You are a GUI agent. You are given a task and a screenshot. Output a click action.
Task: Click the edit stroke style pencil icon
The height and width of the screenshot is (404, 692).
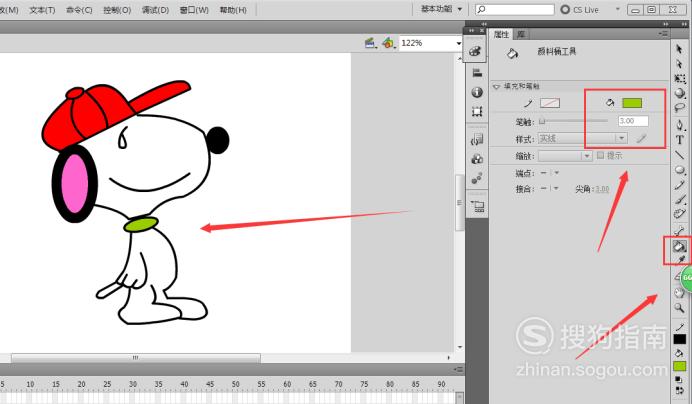641,139
